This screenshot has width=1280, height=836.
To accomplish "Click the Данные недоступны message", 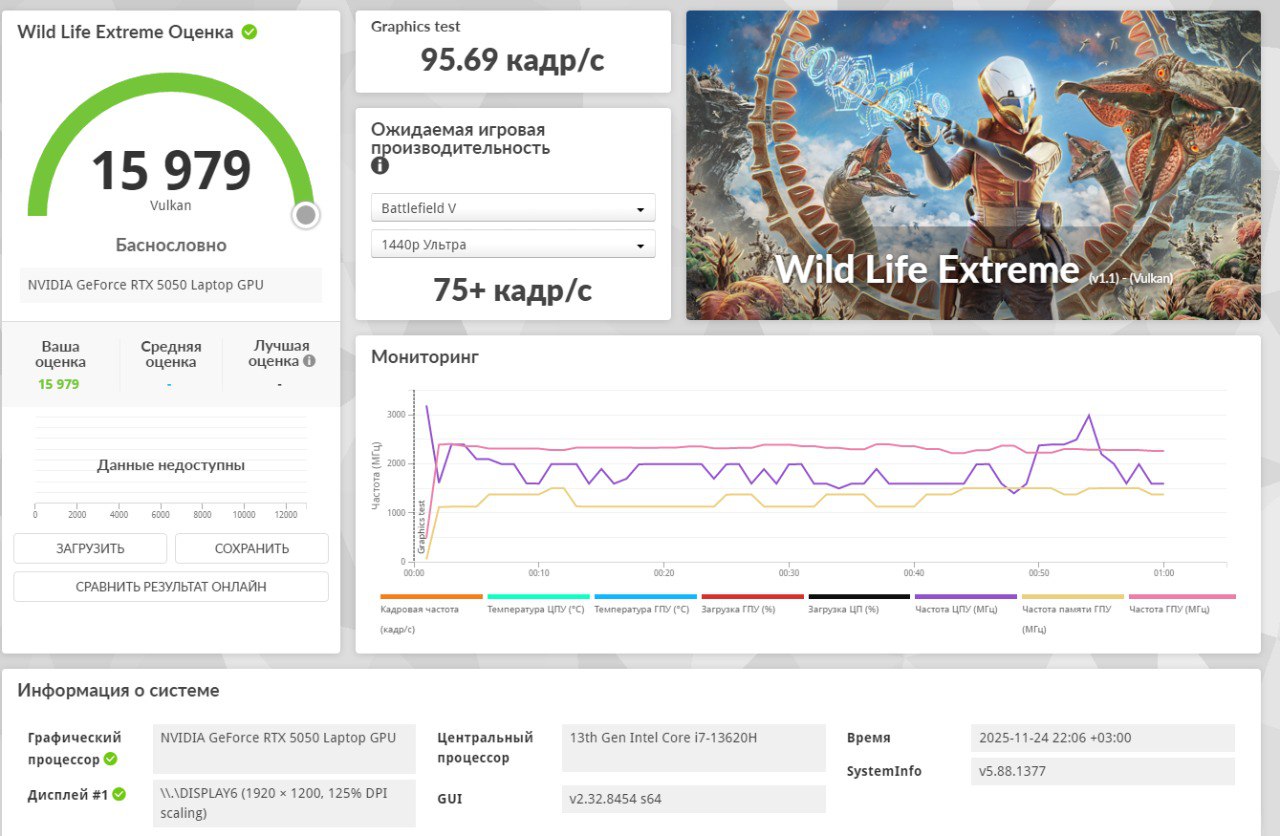I will pyautogui.click(x=171, y=465).
